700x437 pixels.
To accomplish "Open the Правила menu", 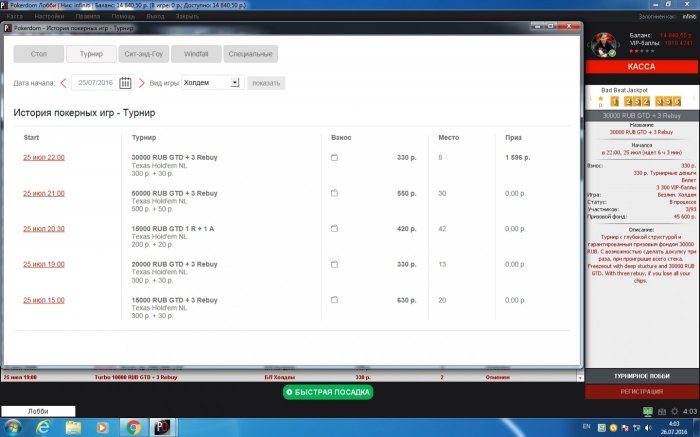I will click(88, 16).
